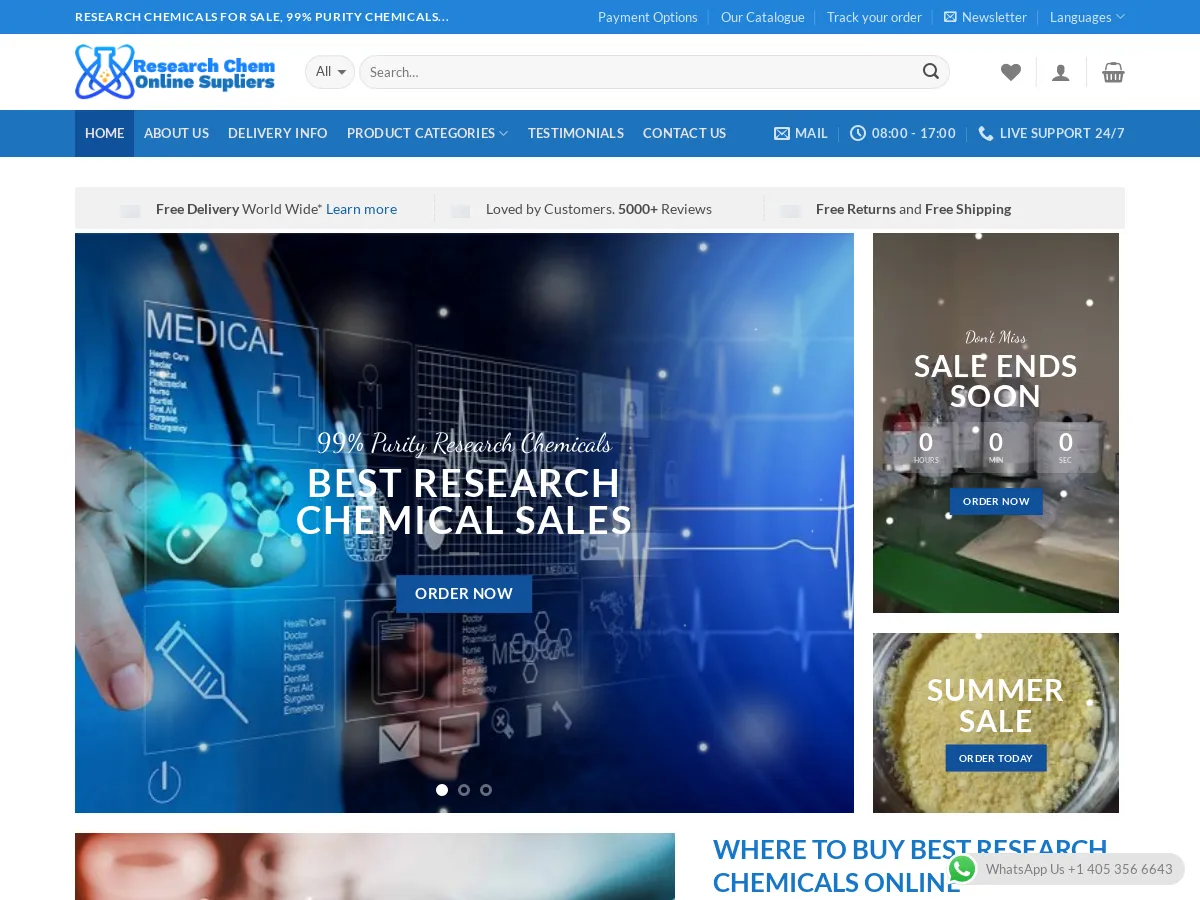Open the user account icon
Viewport: 1200px width, 900px height.
pos(1061,71)
